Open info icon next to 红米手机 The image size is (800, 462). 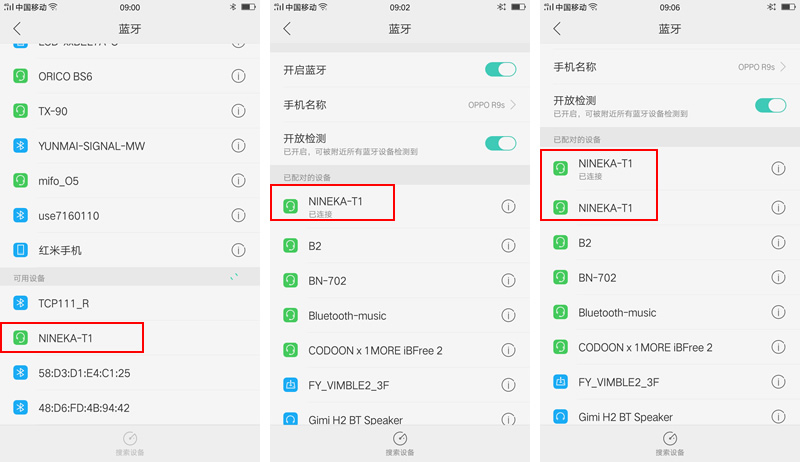click(x=238, y=250)
